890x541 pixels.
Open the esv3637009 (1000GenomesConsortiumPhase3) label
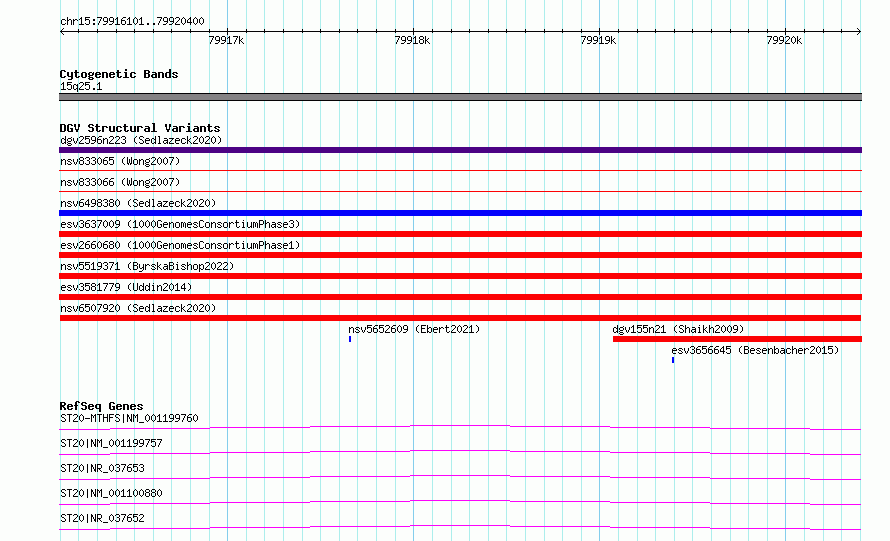[180, 224]
